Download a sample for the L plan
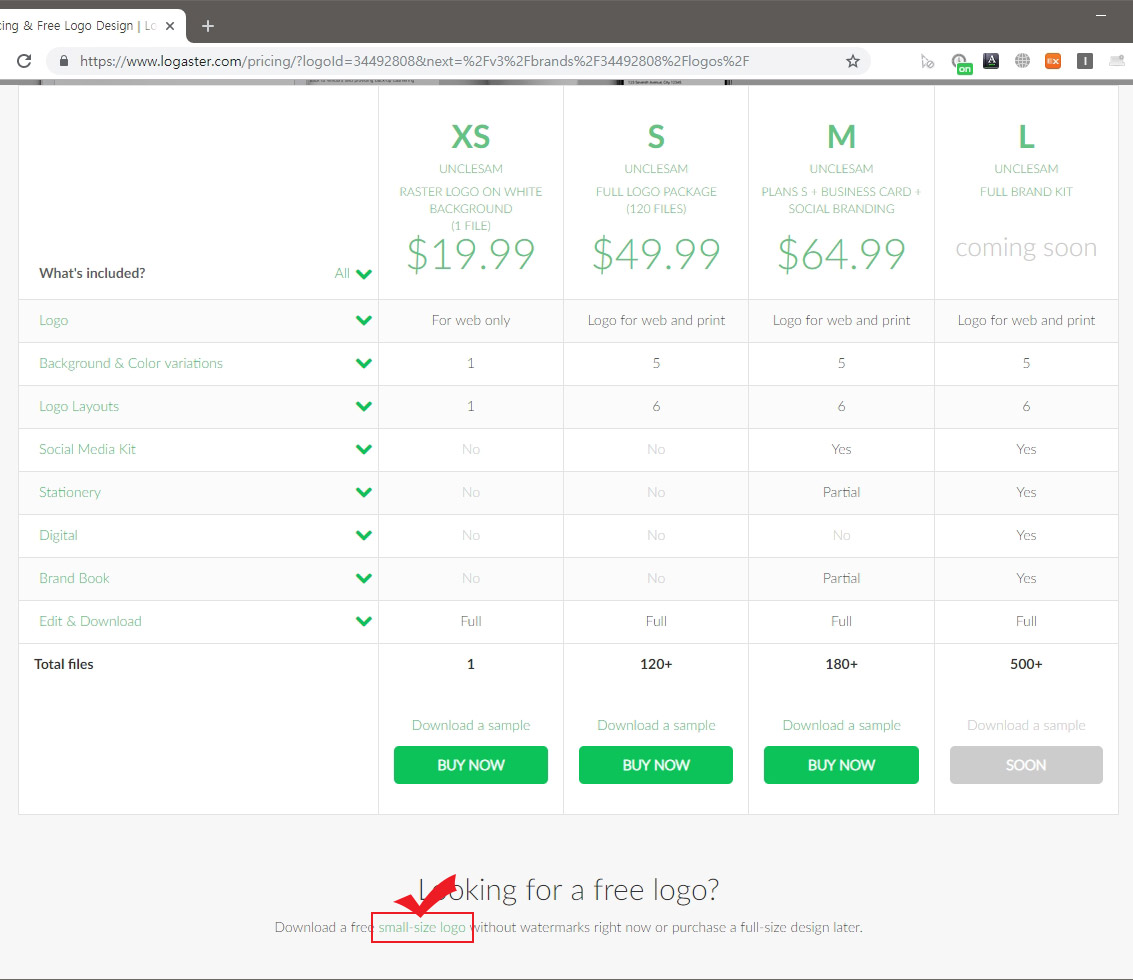This screenshot has height=980, width=1133. pyautogui.click(x=1026, y=725)
